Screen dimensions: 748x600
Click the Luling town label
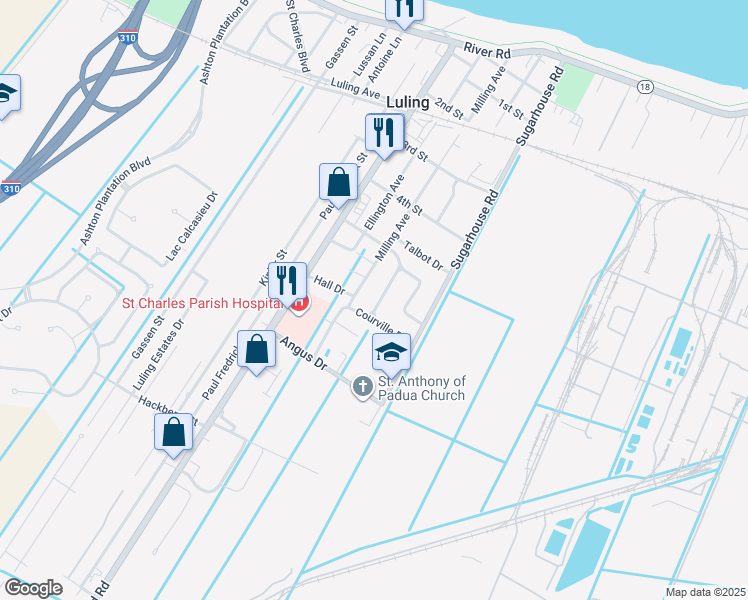pyautogui.click(x=407, y=102)
